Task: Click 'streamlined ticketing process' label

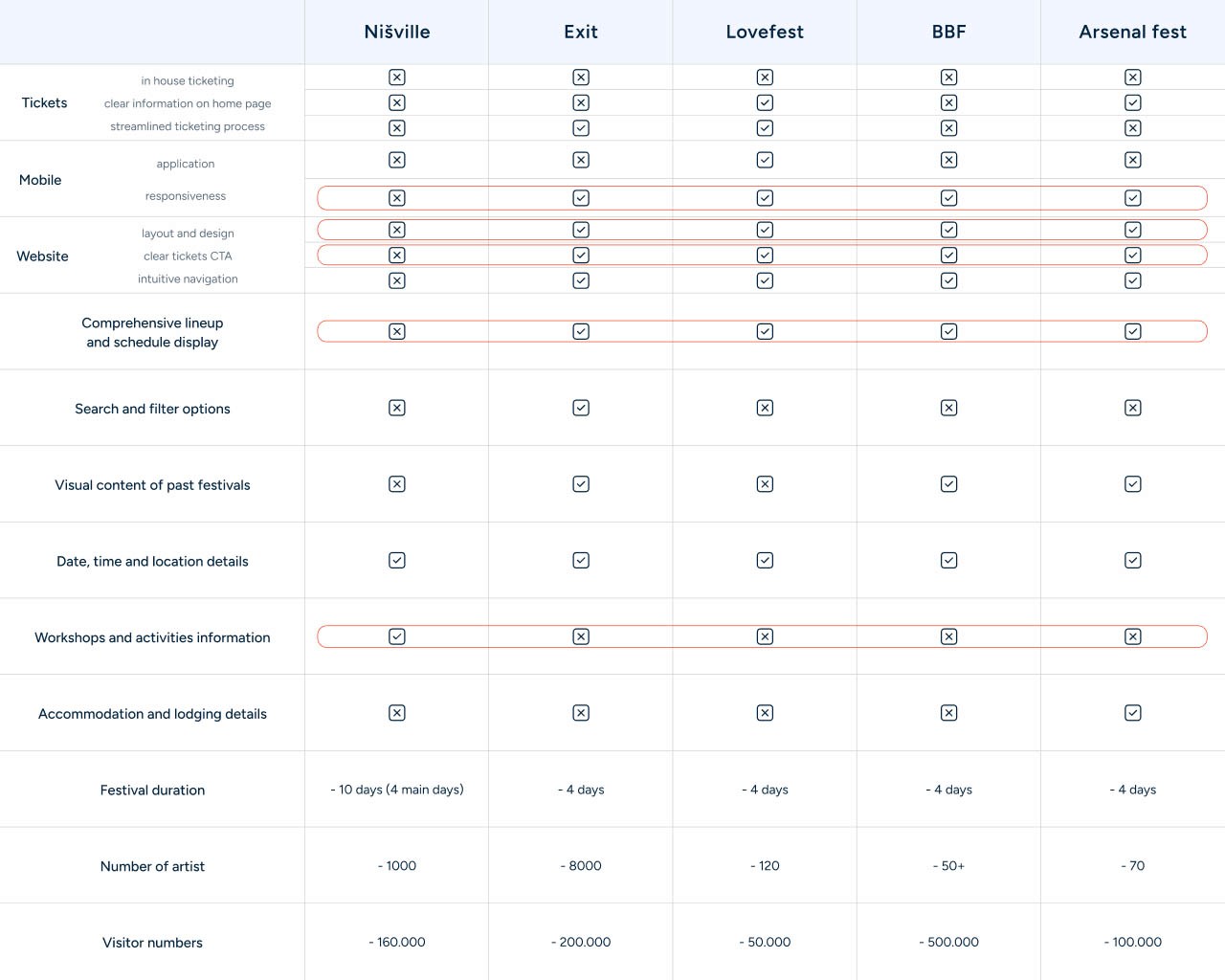Action: pos(188,126)
